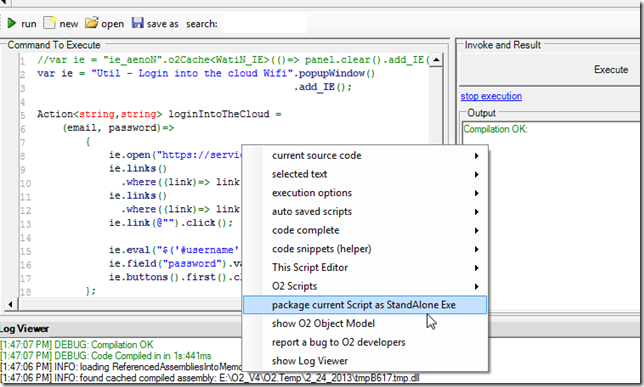Expand the current source code submenu
Image resolution: width=644 pixels, height=387 pixels.
coord(365,156)
